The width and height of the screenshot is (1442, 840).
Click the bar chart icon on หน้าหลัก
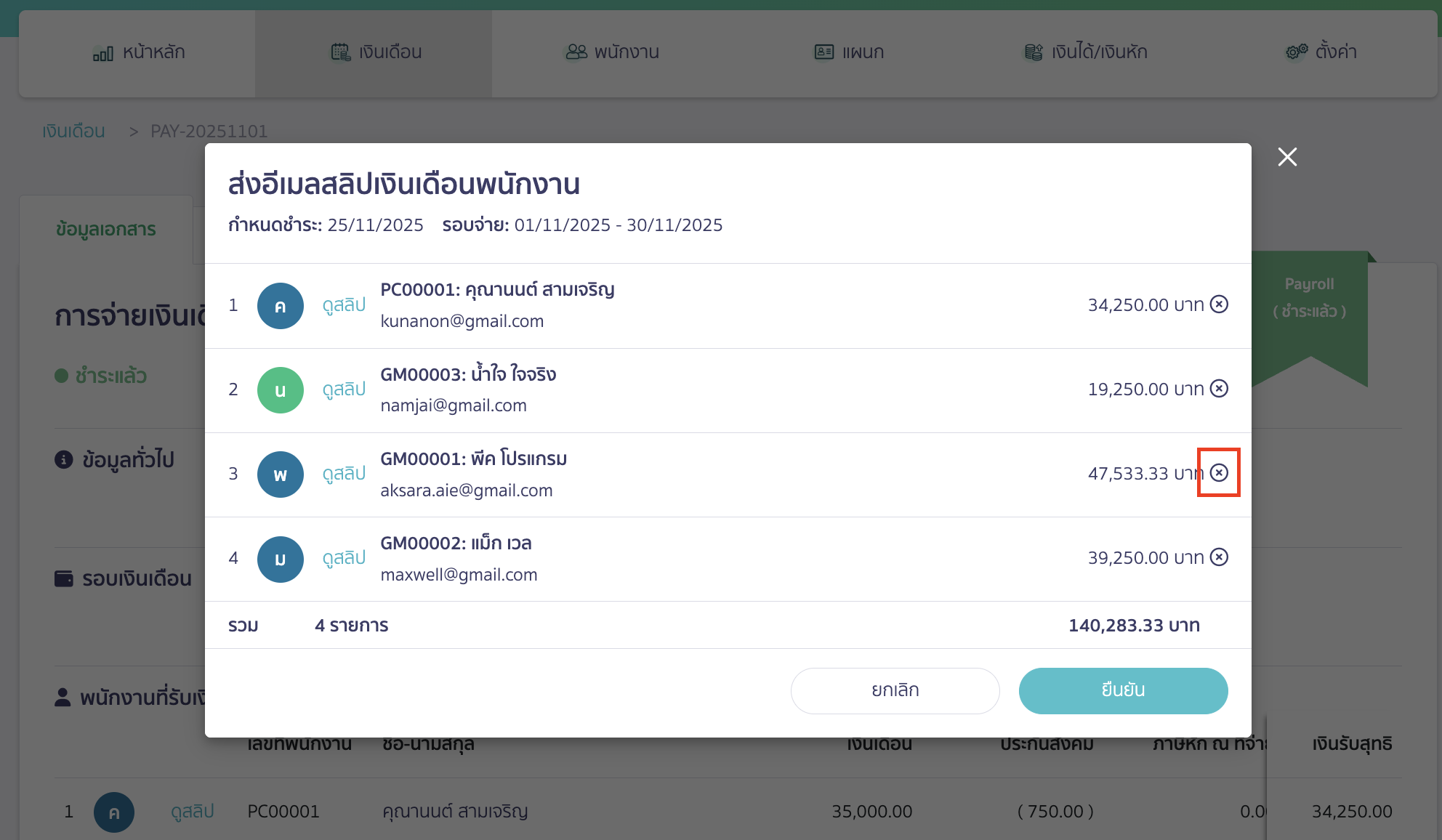102,53
